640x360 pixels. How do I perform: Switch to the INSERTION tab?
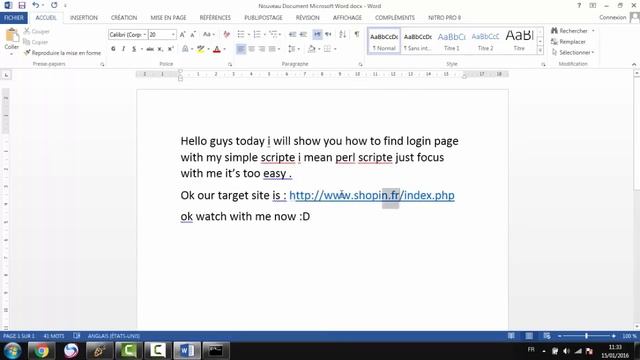84,18
